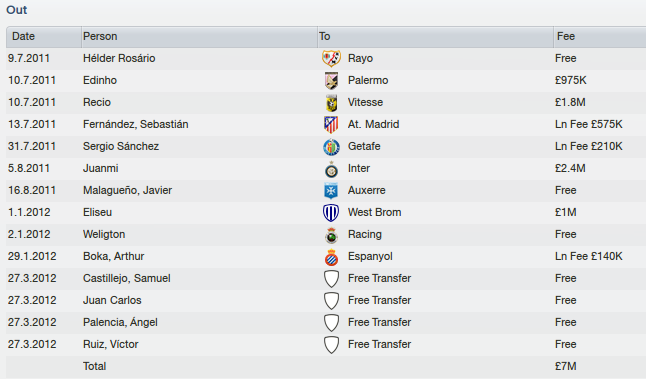Click the Racing club badge

coord(331,235)
